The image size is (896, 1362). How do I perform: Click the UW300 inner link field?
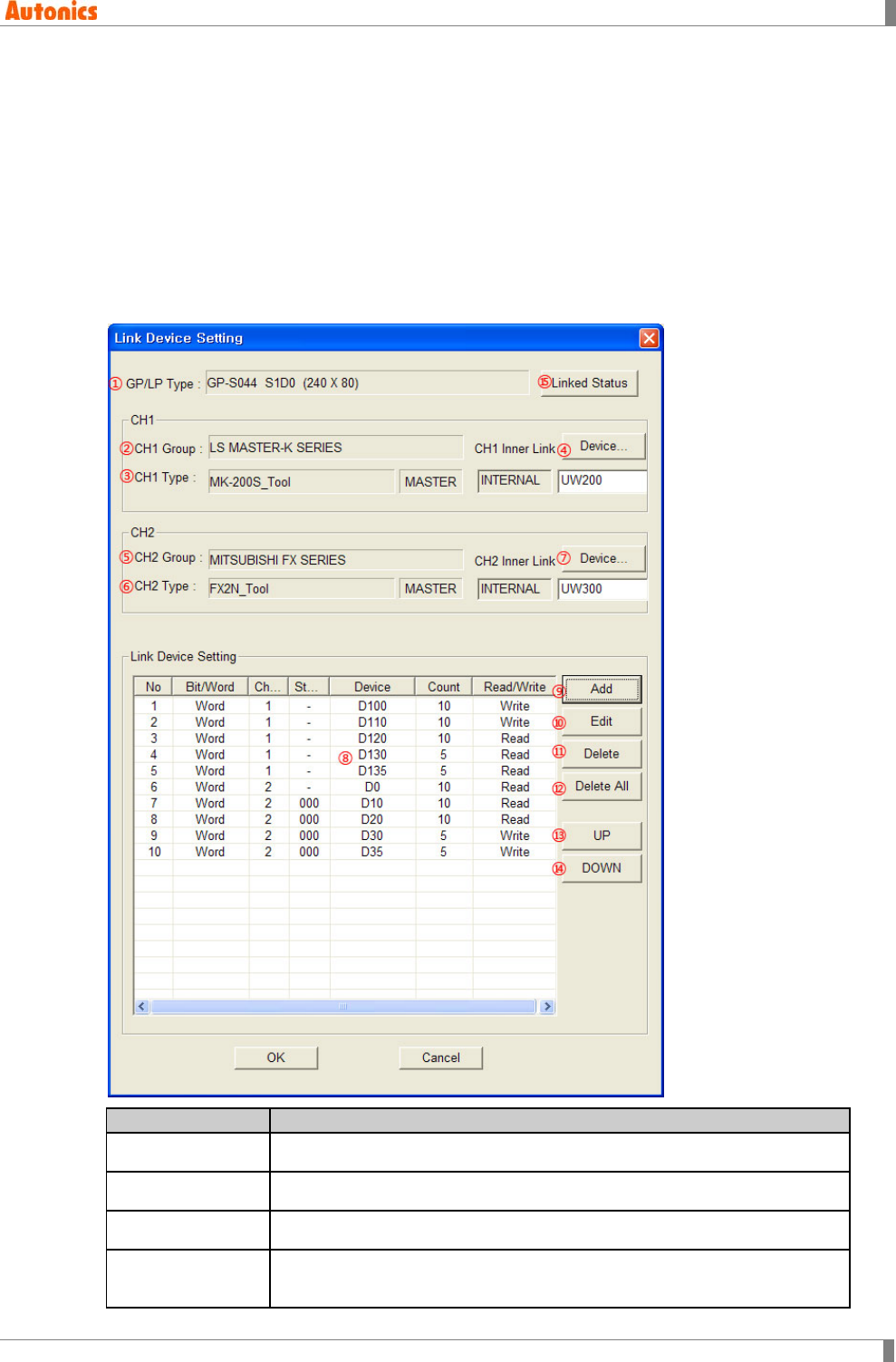coord(602,589)
